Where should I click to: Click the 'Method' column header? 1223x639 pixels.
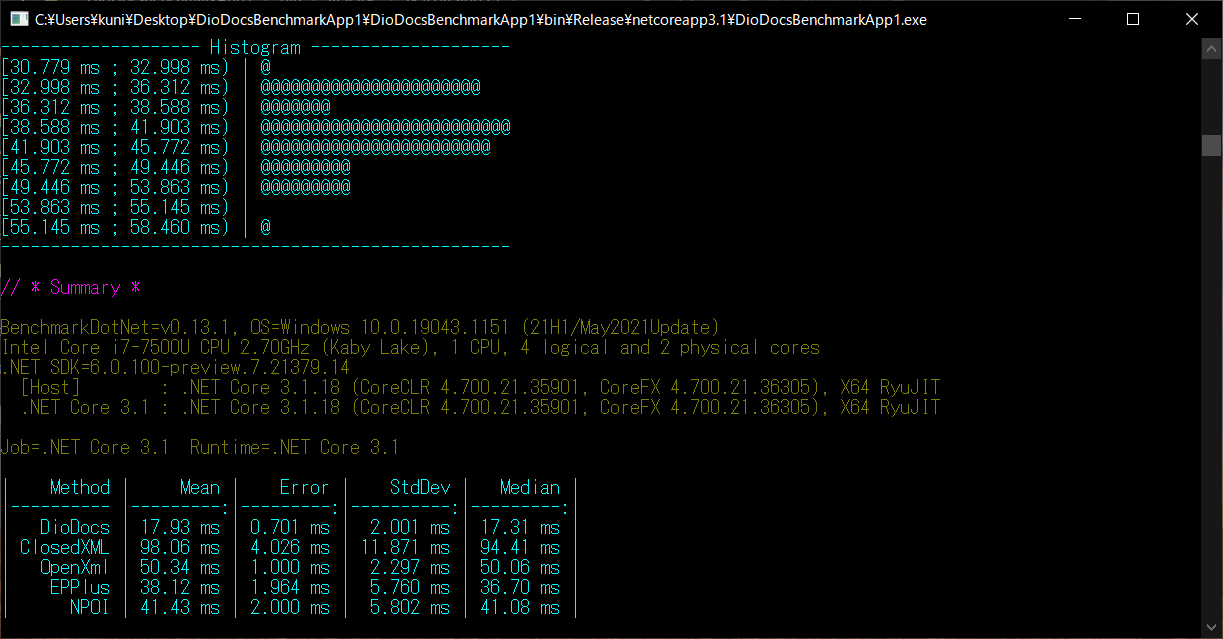click(80, 487)
